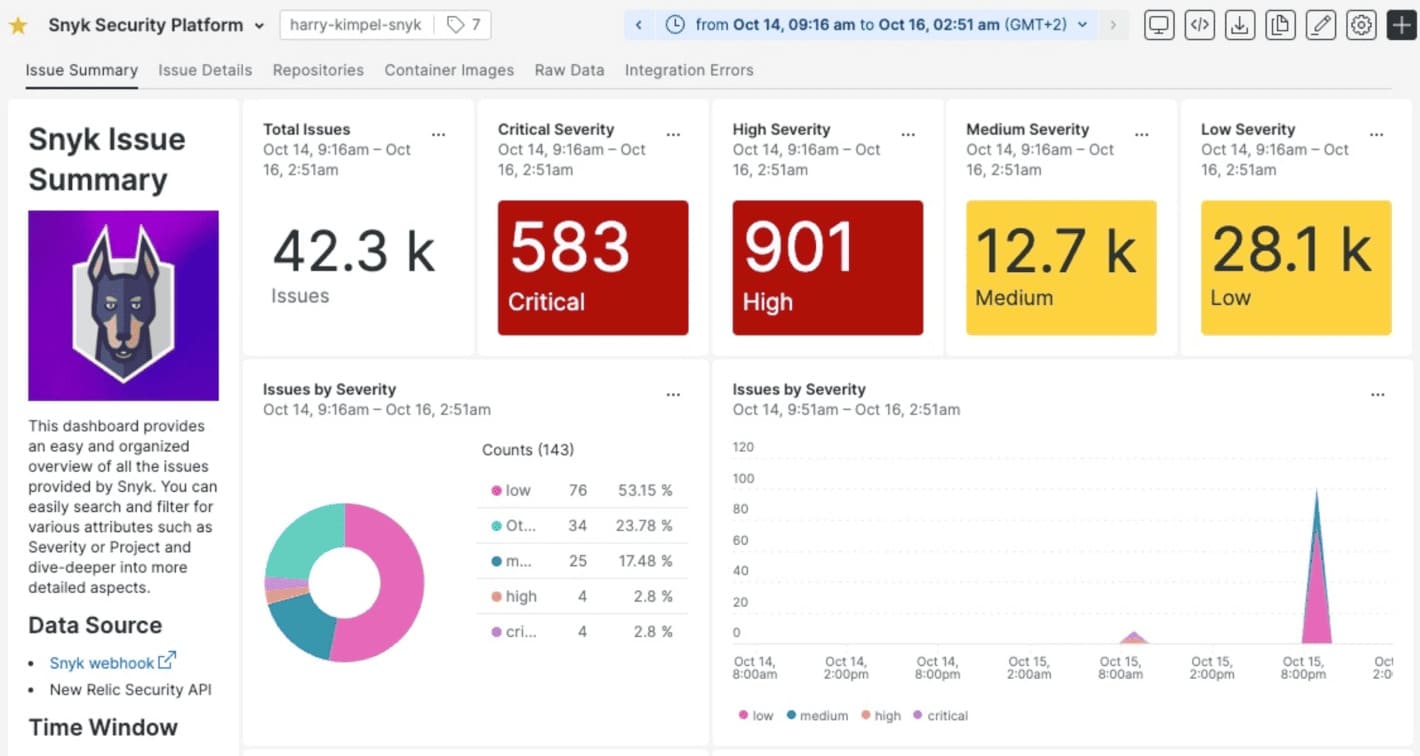Toggle the medium series in timeline legend
1420x756 pixels.
(817, 715)
